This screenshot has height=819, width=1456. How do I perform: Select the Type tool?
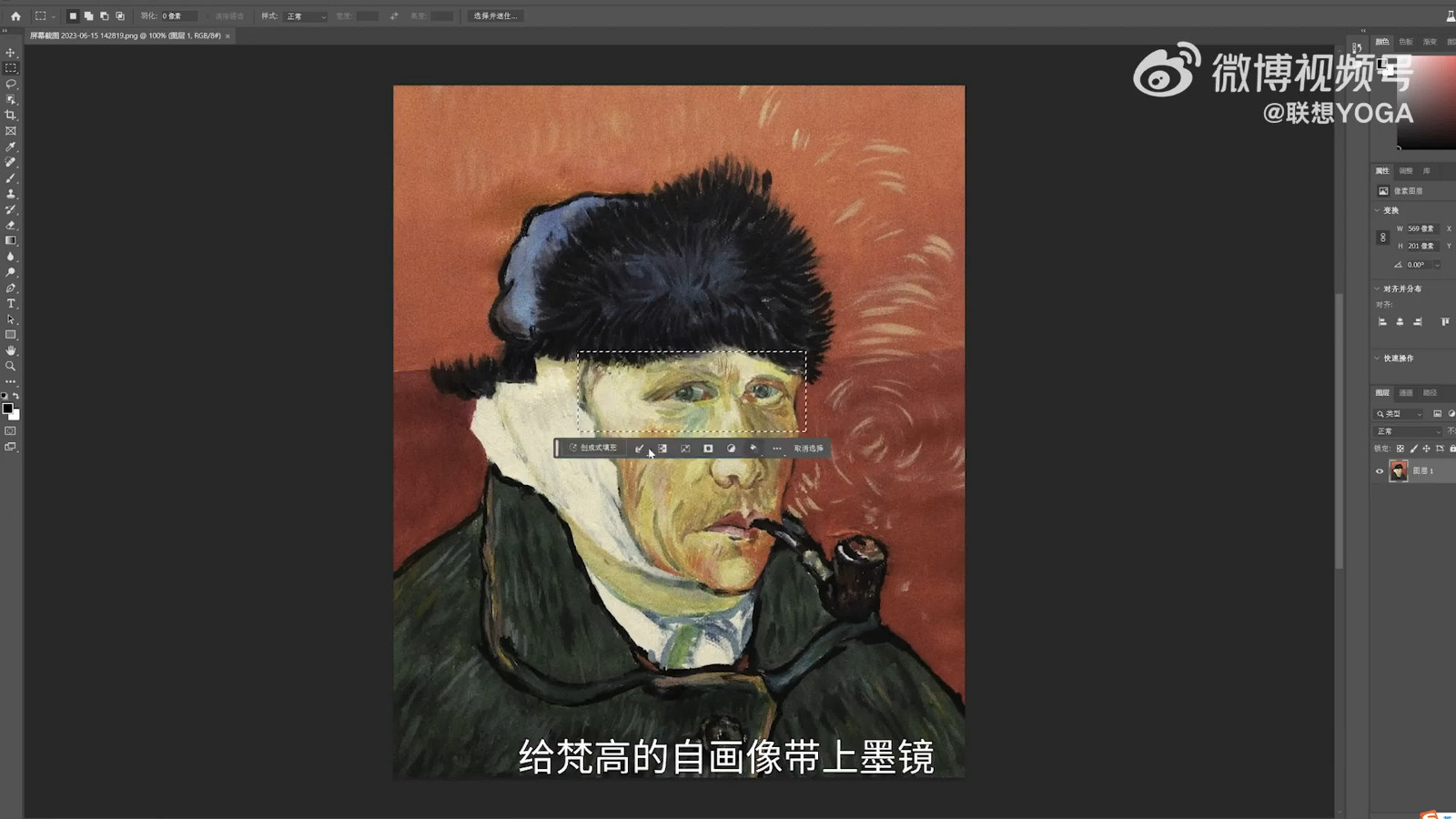pos(11,304)
